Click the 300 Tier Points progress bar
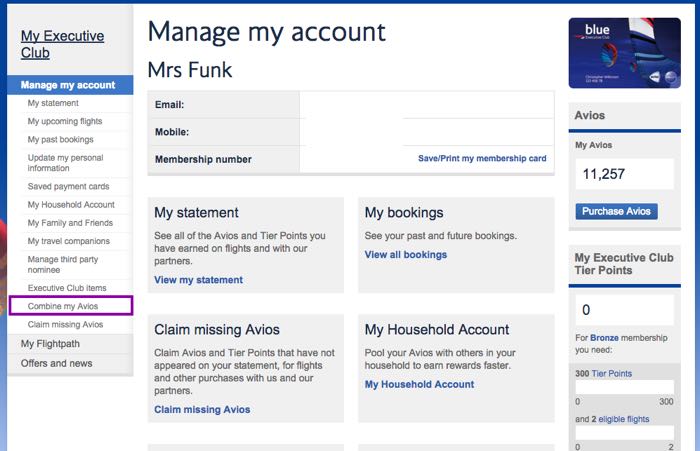Image resolution: width=700 pixels, height=451 pixels. pyautogui.click(x=625, y=387)
